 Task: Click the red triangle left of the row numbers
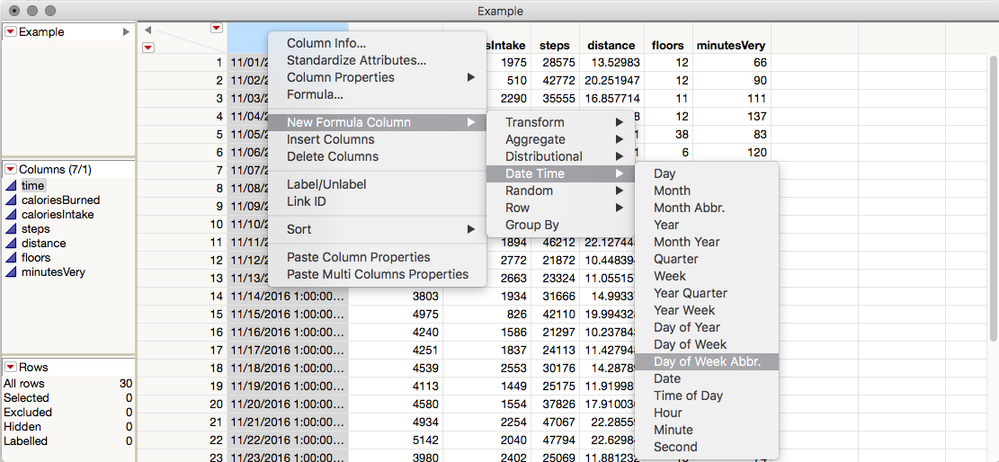click(148, 47)
